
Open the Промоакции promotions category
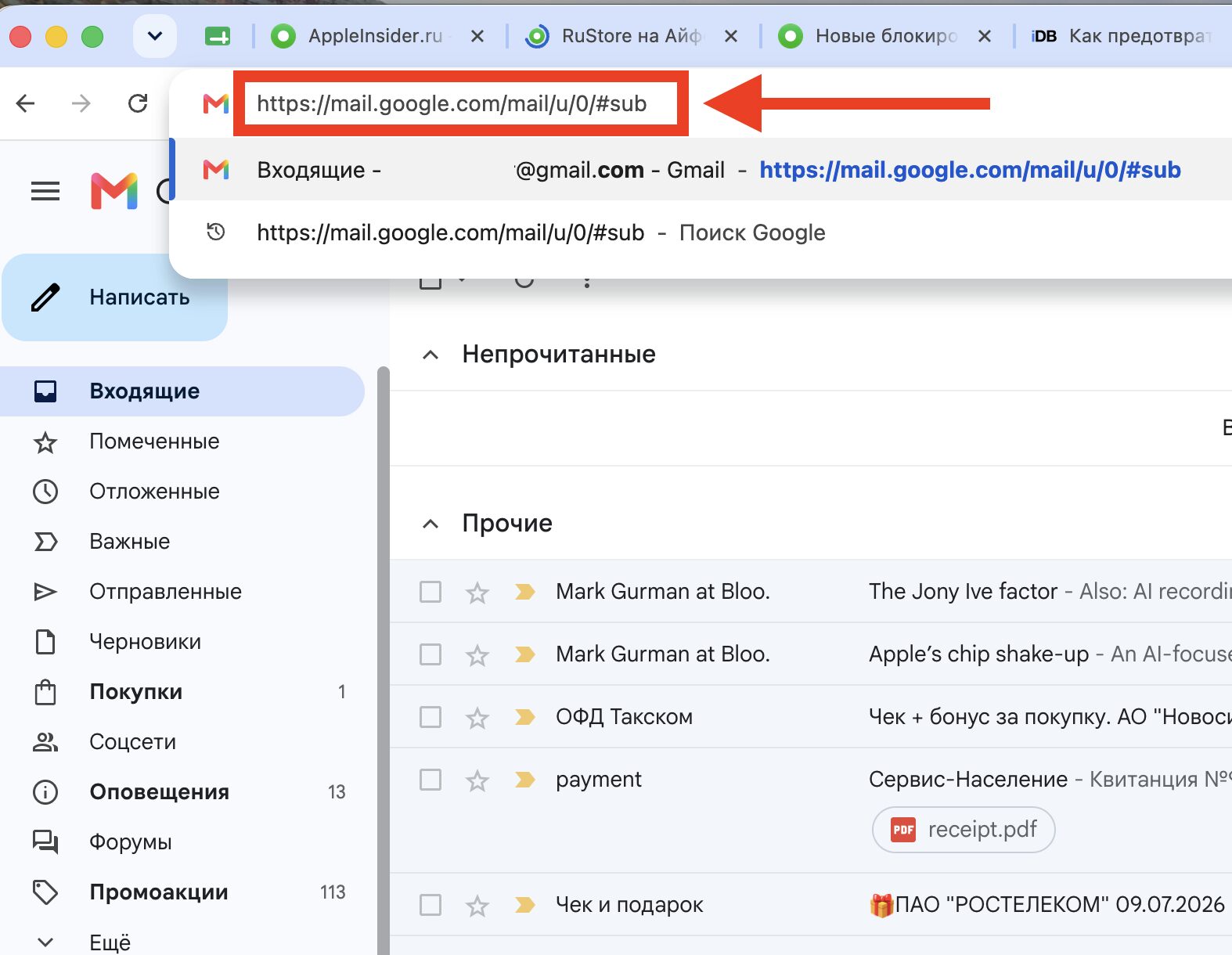click(182, 892)
